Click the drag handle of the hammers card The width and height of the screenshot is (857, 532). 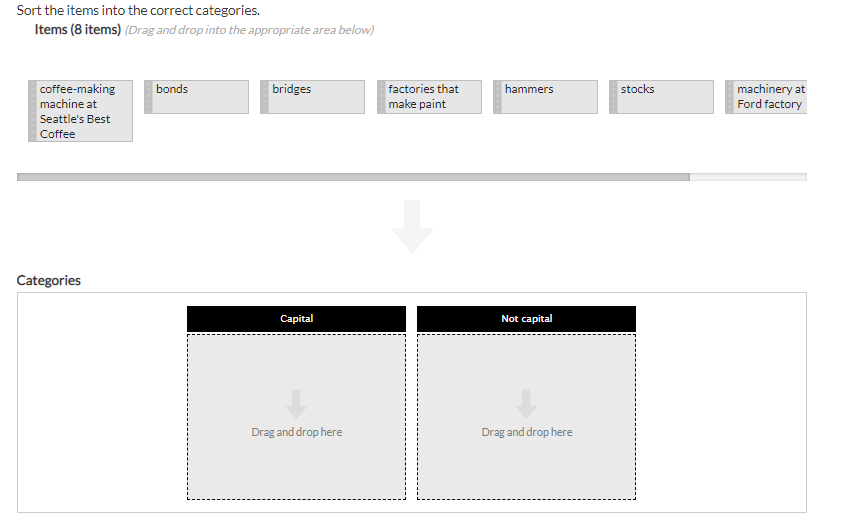pyautogui.click(x=497, y=97)
